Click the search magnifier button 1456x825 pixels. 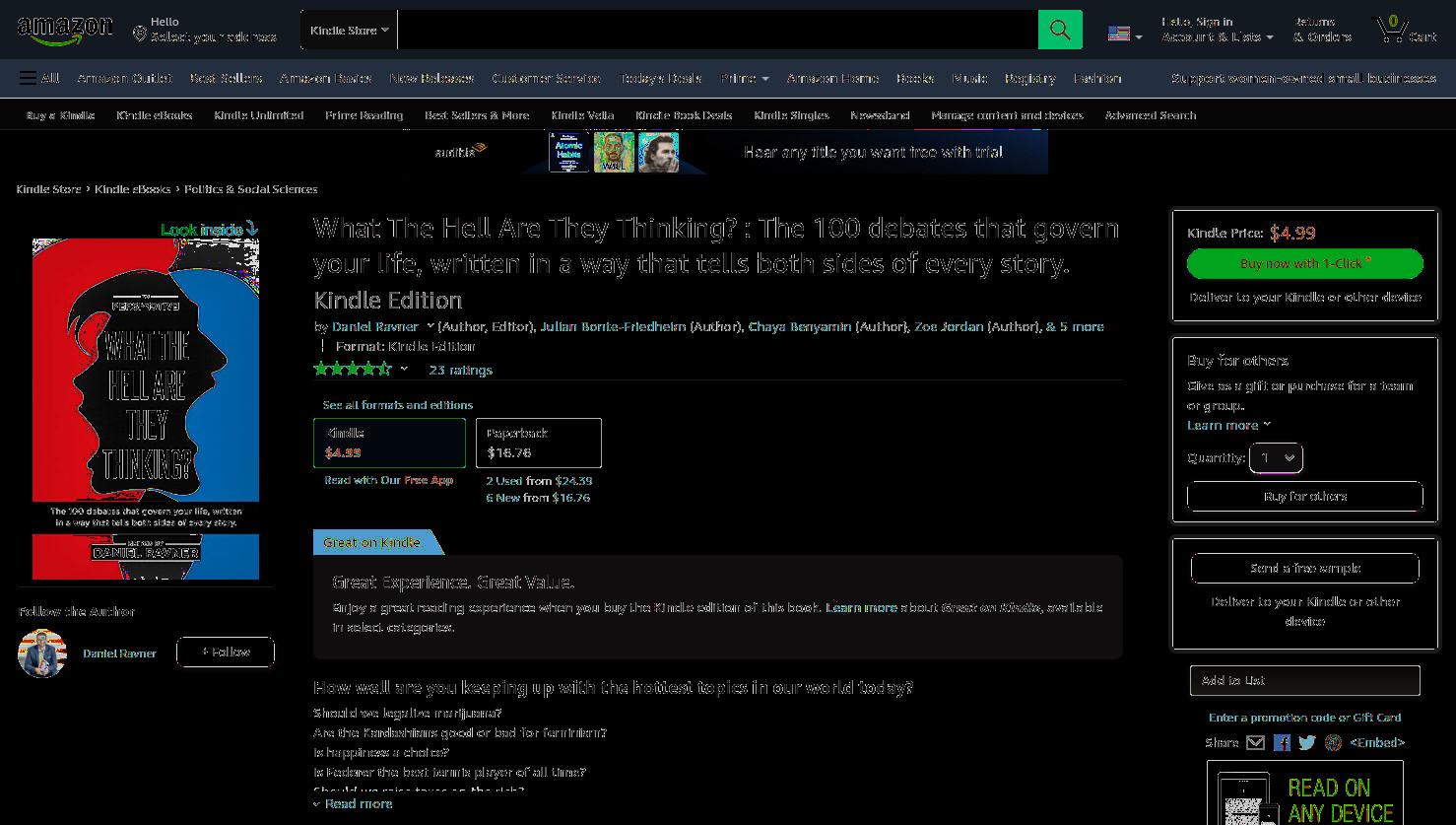coord(1060,30)
